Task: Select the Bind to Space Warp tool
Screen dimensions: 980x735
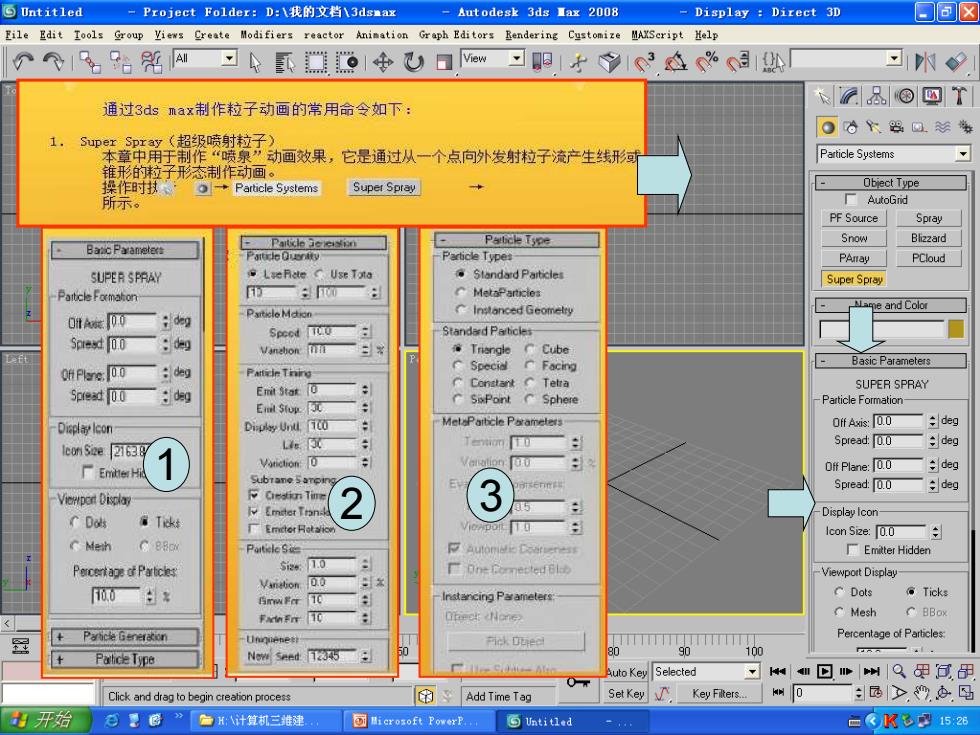Action: [x=151, y=62]
